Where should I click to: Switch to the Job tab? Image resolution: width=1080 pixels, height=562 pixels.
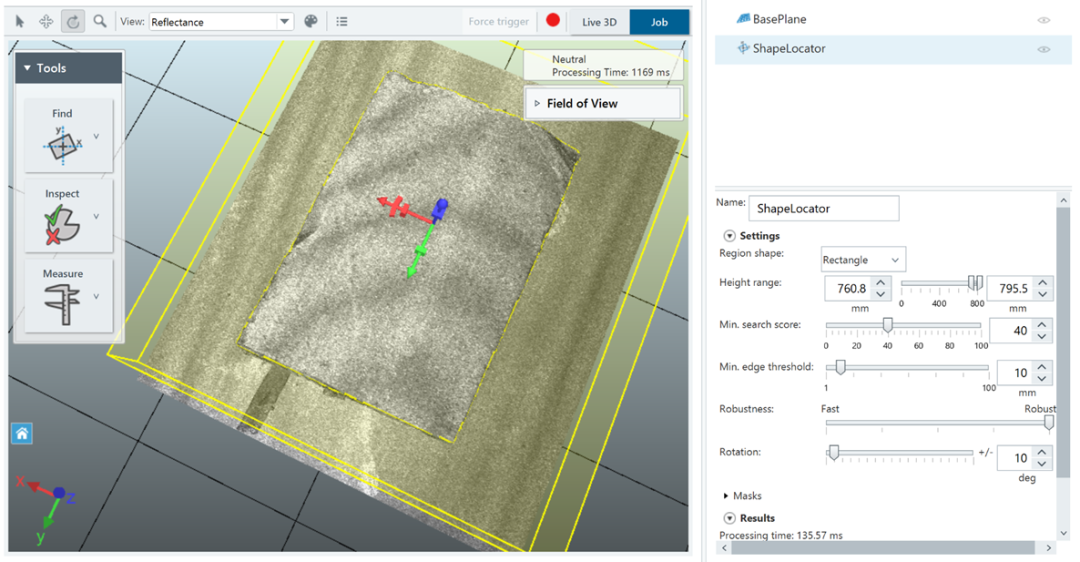point(659,22)
